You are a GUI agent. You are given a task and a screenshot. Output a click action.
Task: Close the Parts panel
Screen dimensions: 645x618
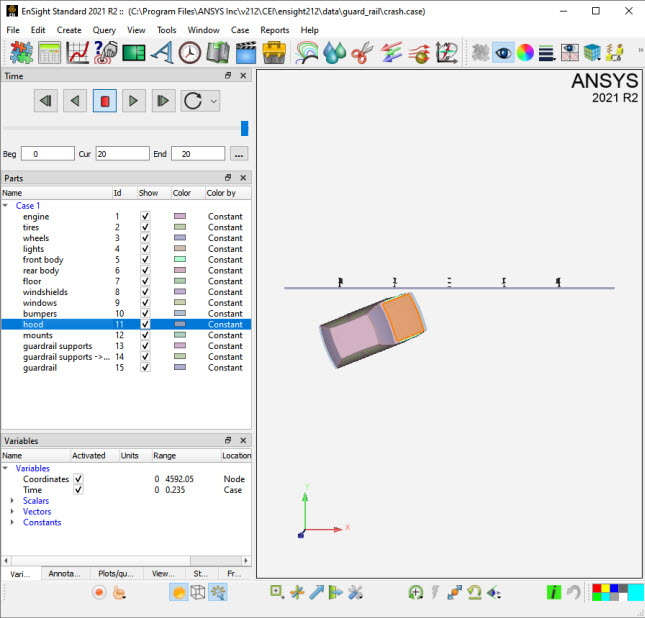tap(243, 178)
